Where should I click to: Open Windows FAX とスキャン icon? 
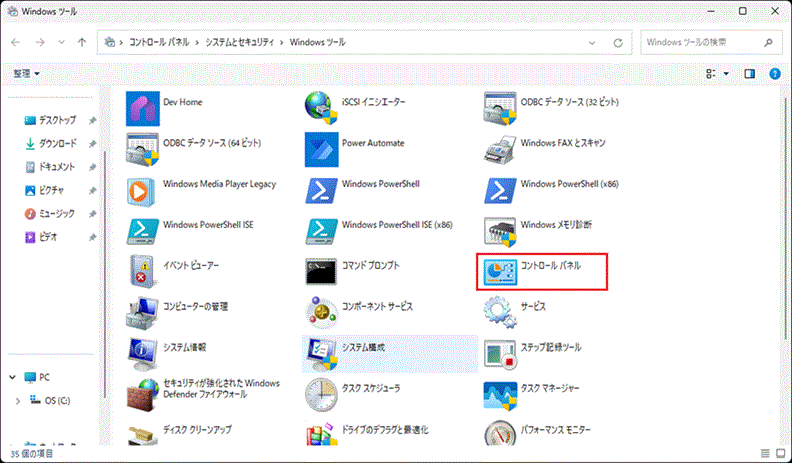click(x=500, y=150)
